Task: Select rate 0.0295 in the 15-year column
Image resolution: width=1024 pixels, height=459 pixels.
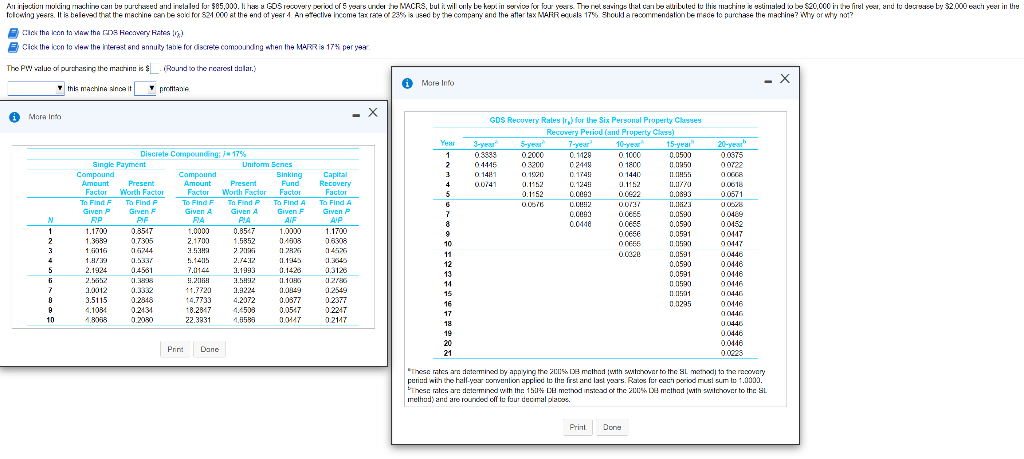Action: click(x=679, y=304)
